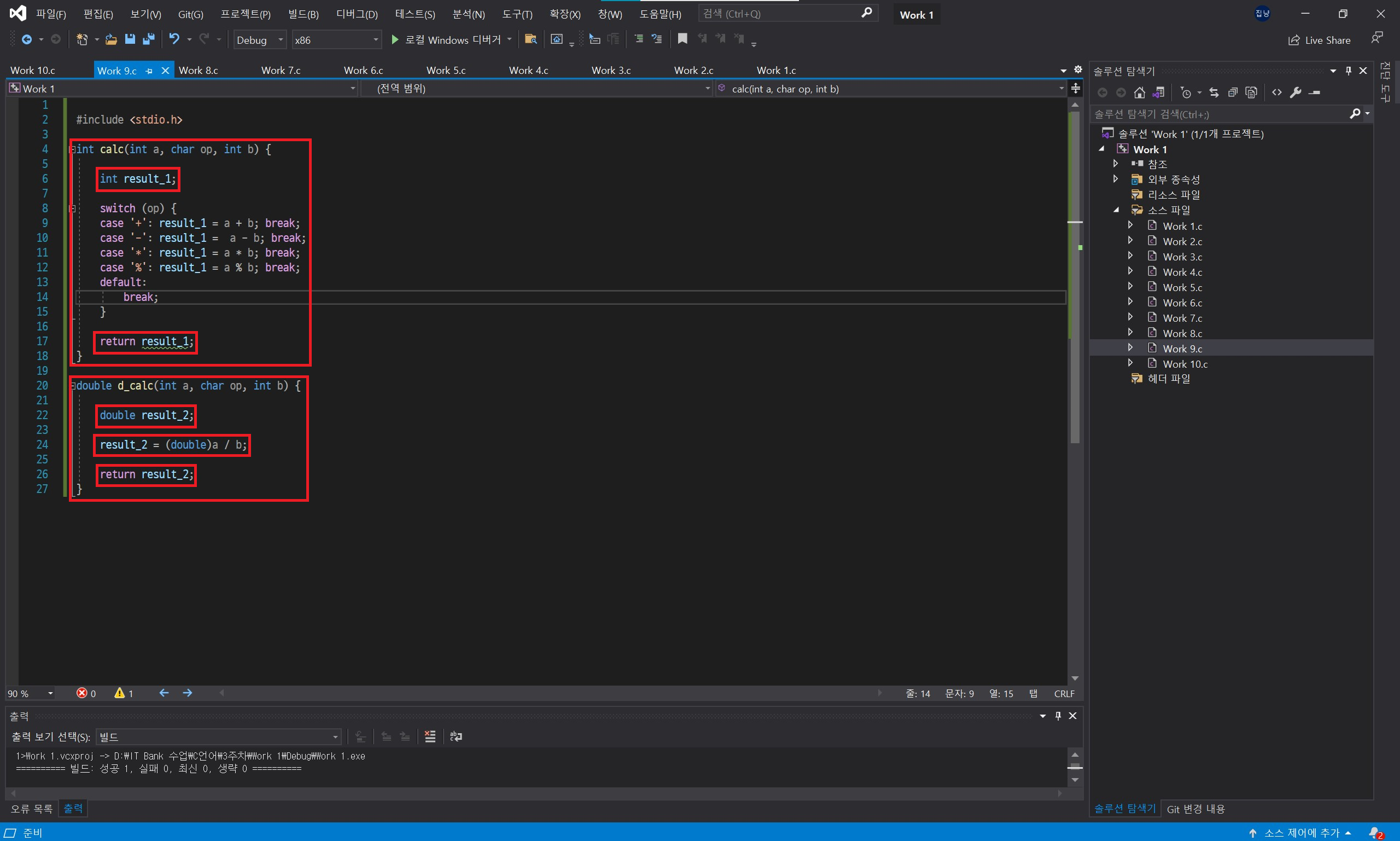Toggle auto-hide pin on Solution Explorer
Viewport: 1400px width, 841px height.
click(x=1349, y=71)
